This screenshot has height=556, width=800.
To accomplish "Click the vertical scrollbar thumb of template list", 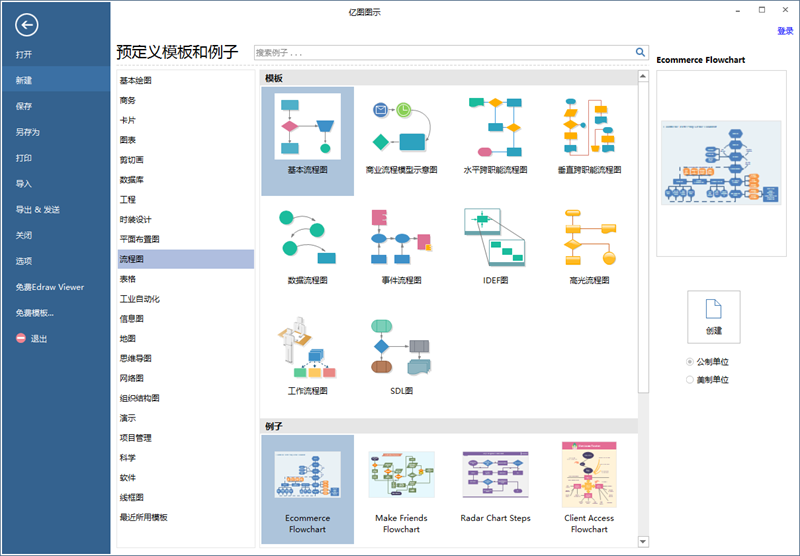I will [x=643, y=237].
